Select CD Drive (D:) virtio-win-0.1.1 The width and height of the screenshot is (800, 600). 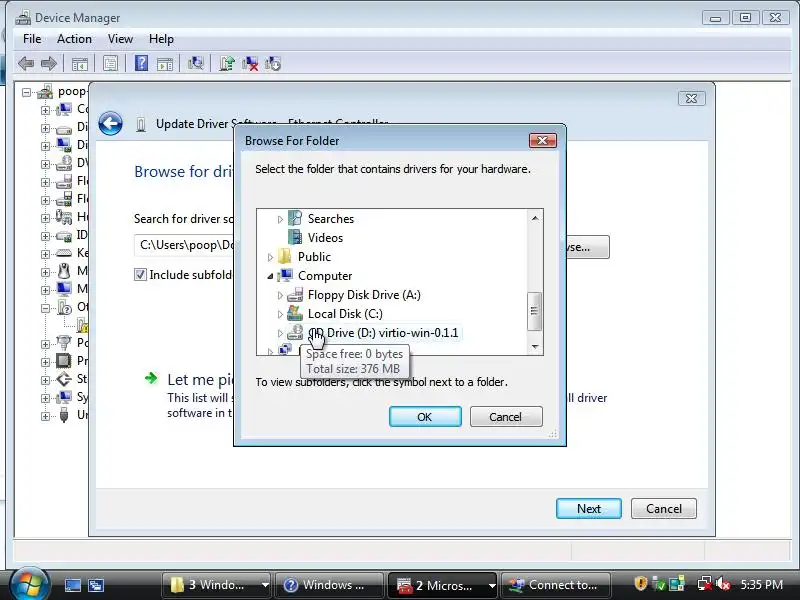(383, 333)
